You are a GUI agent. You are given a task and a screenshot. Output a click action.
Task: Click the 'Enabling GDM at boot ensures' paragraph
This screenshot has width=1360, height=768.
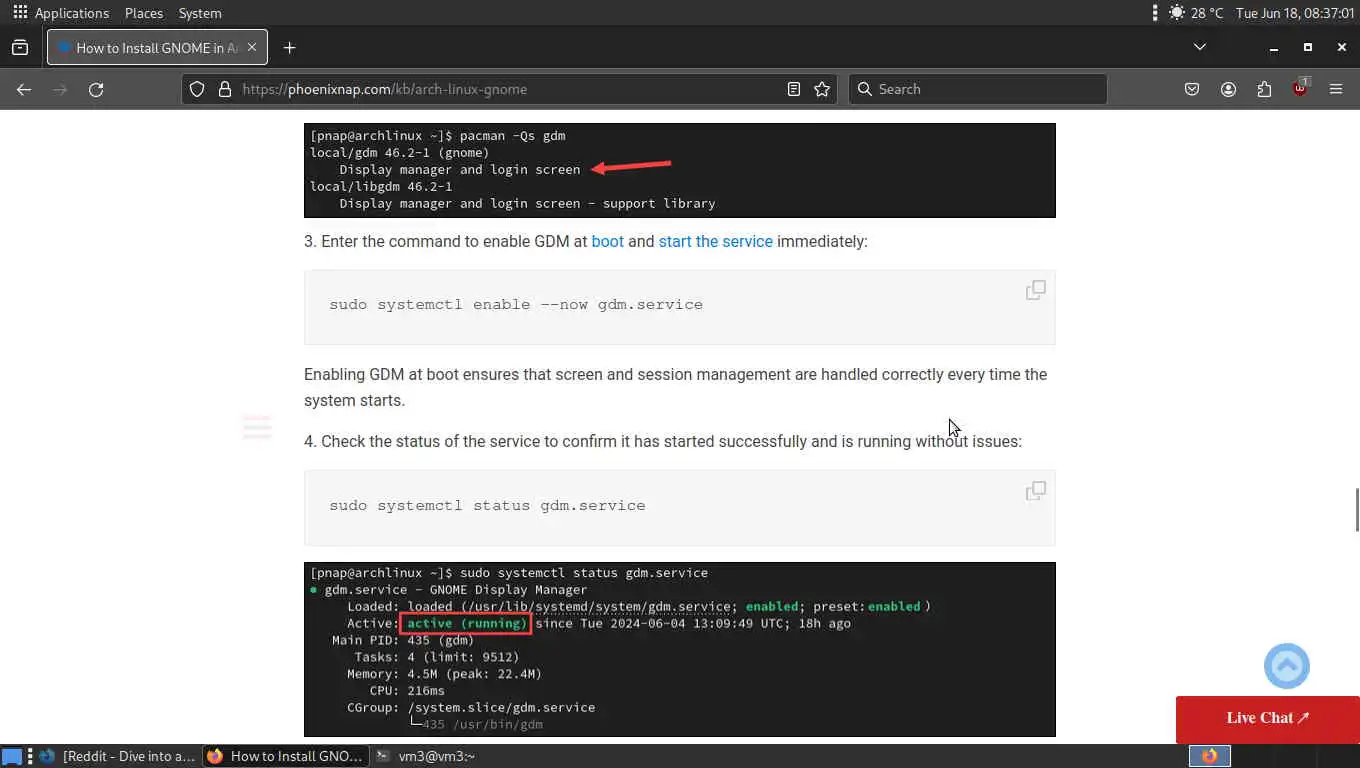(676, 387)
